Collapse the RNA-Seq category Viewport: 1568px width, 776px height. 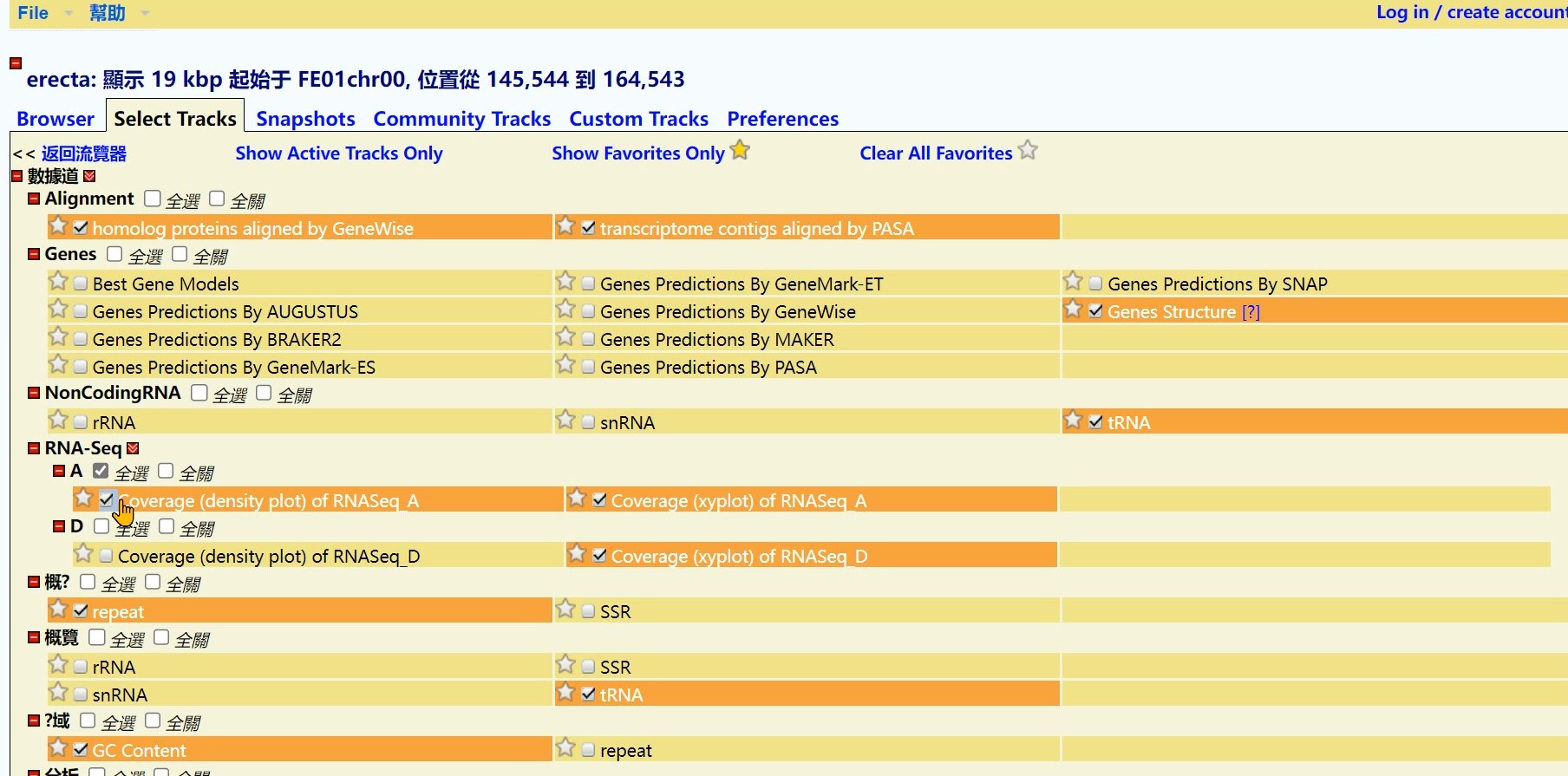pos(34,448)
